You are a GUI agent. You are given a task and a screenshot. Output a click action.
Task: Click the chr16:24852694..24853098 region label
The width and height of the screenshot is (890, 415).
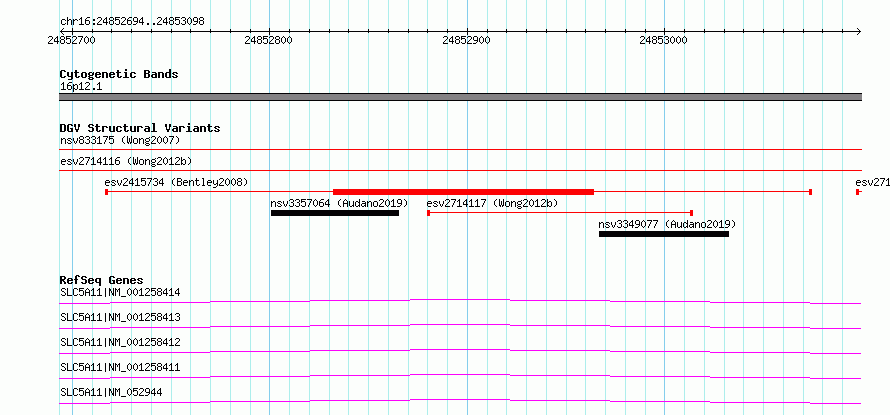(x=132, y=22)
